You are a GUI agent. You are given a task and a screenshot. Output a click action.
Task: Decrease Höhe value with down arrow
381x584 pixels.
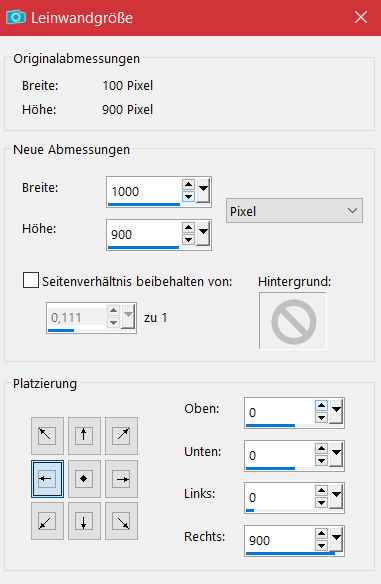pos(188,239)
